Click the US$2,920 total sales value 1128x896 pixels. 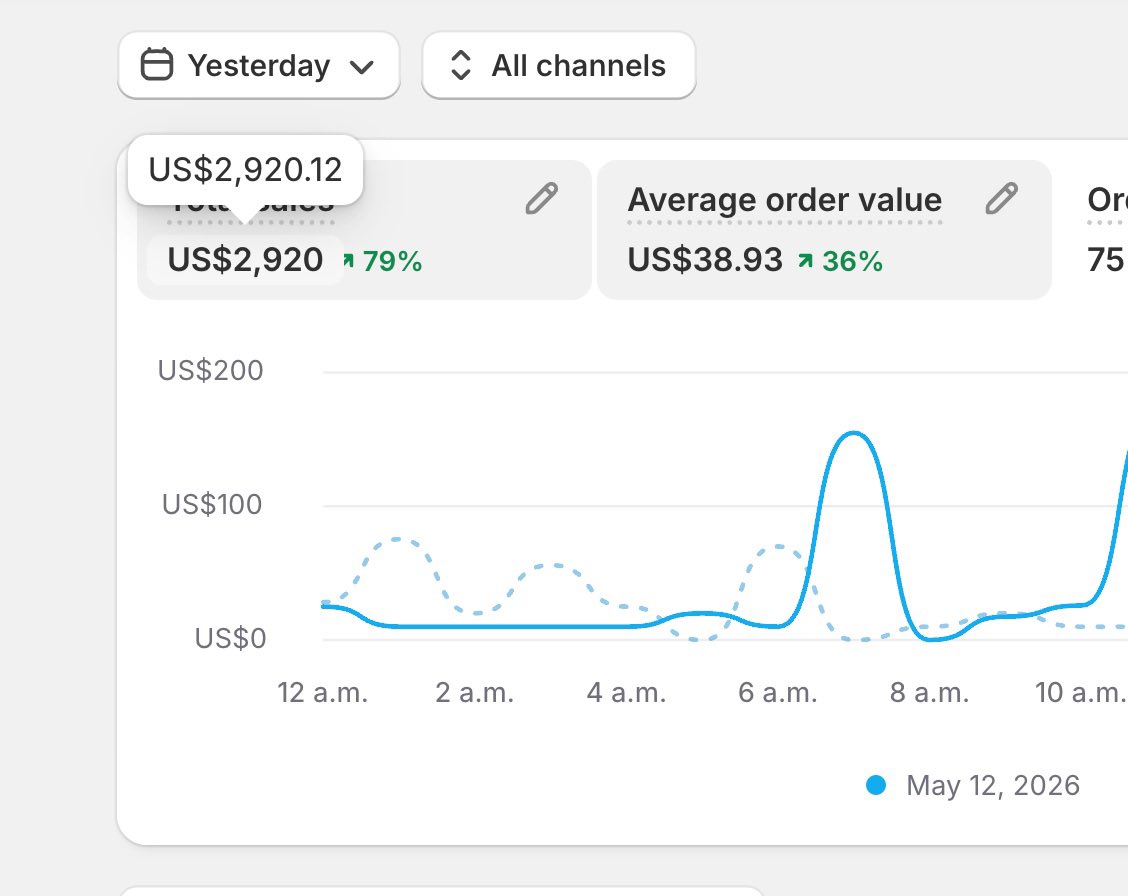245,260
